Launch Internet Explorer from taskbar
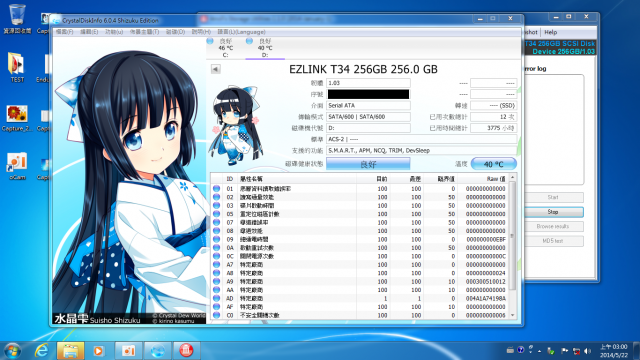This screenshot has height=360, width=640. [x=42, y=351]
